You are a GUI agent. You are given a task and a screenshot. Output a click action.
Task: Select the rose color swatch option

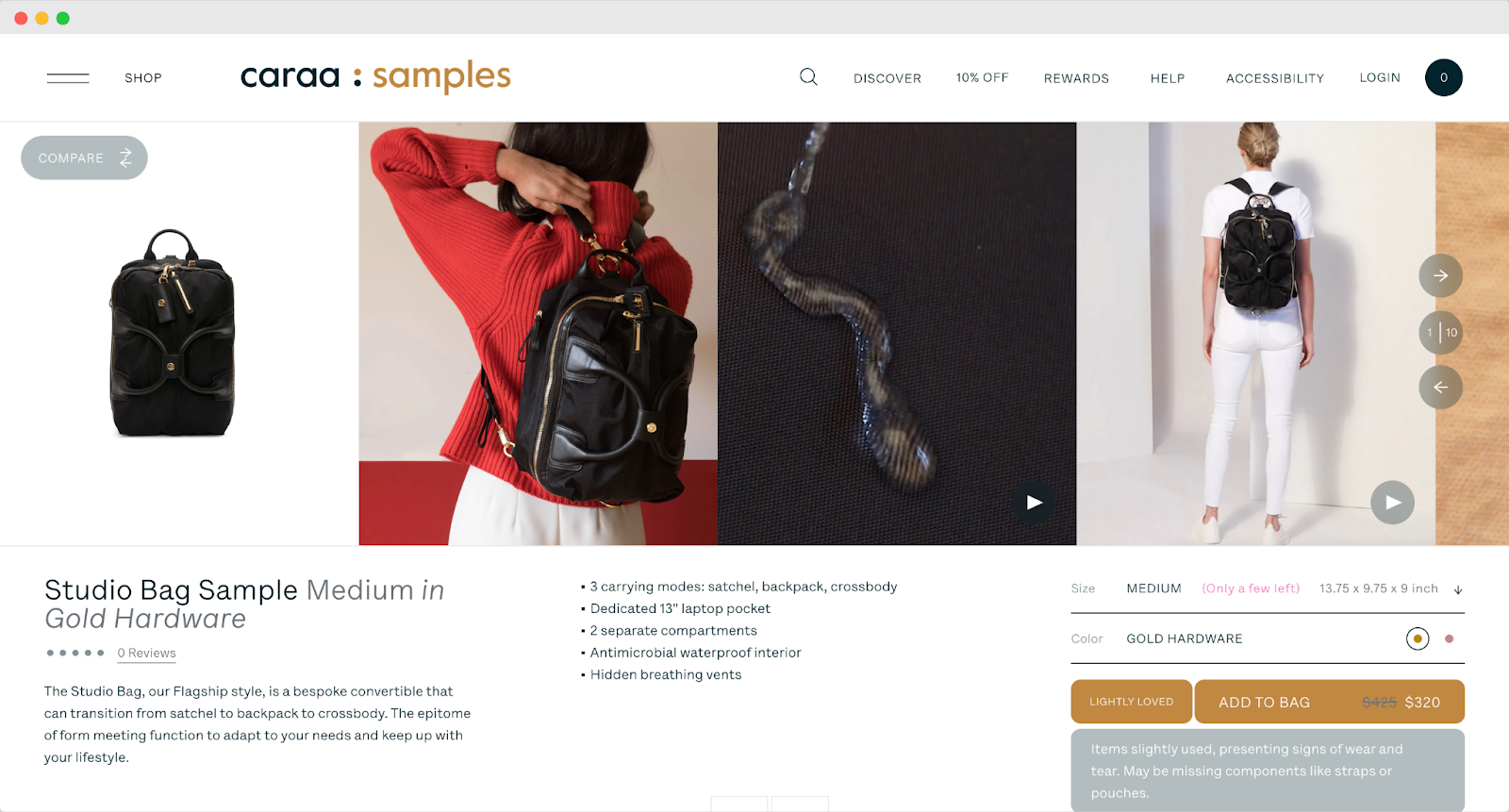[x=1449, y=638]
